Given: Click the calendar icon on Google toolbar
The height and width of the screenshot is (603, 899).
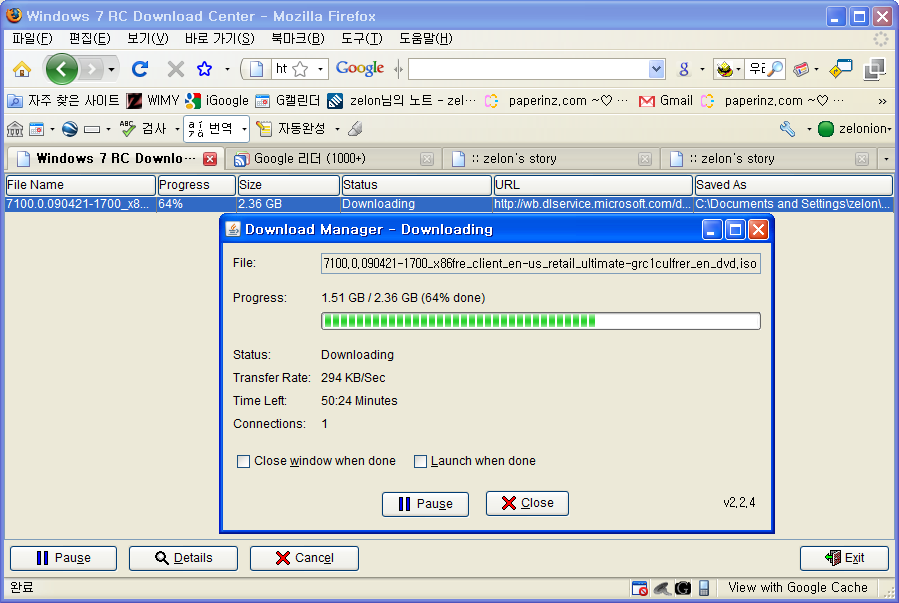Looking at the screenshot, I should [x=37, y=129].
